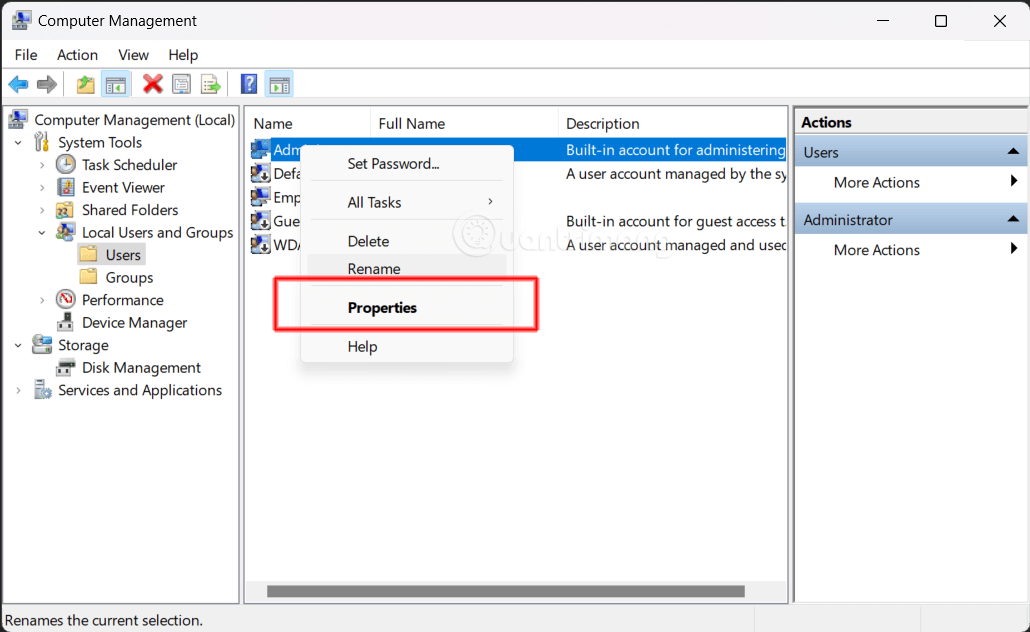Click the WDAGUtilityAccount user icon
Viewport: 1030px width, 632px height.
(x=261, y=244)
